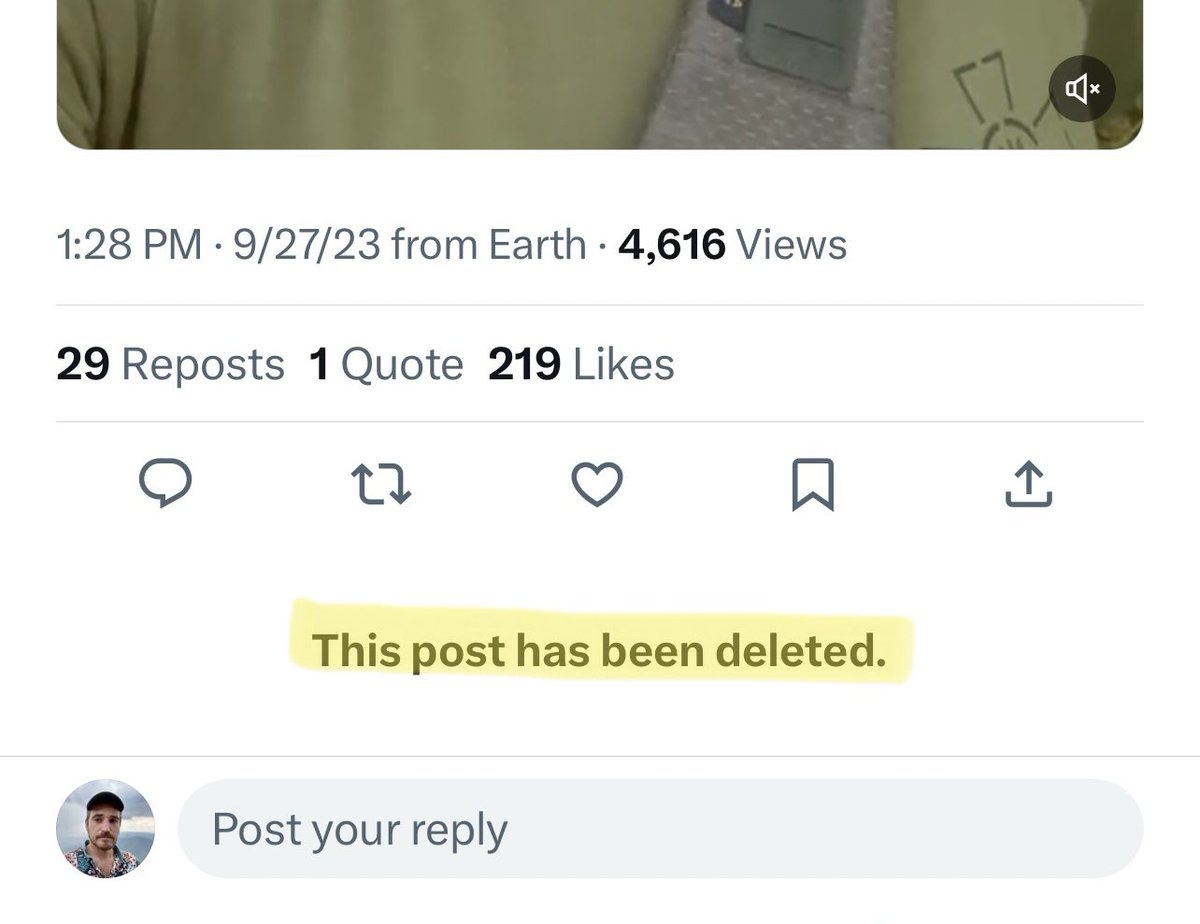The image size is (1200, 924).
Task: Open the share post icon
Action: coord(1029,485)
